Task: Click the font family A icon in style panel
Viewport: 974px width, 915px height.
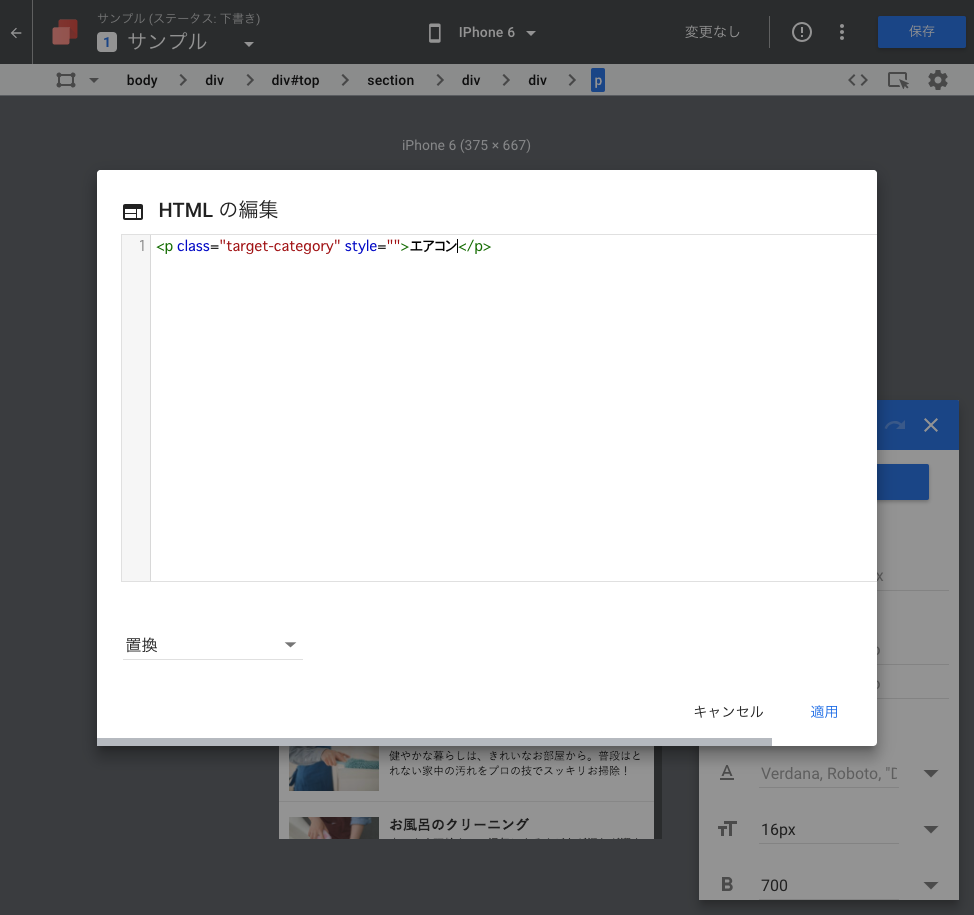Action: coord(727,772)
